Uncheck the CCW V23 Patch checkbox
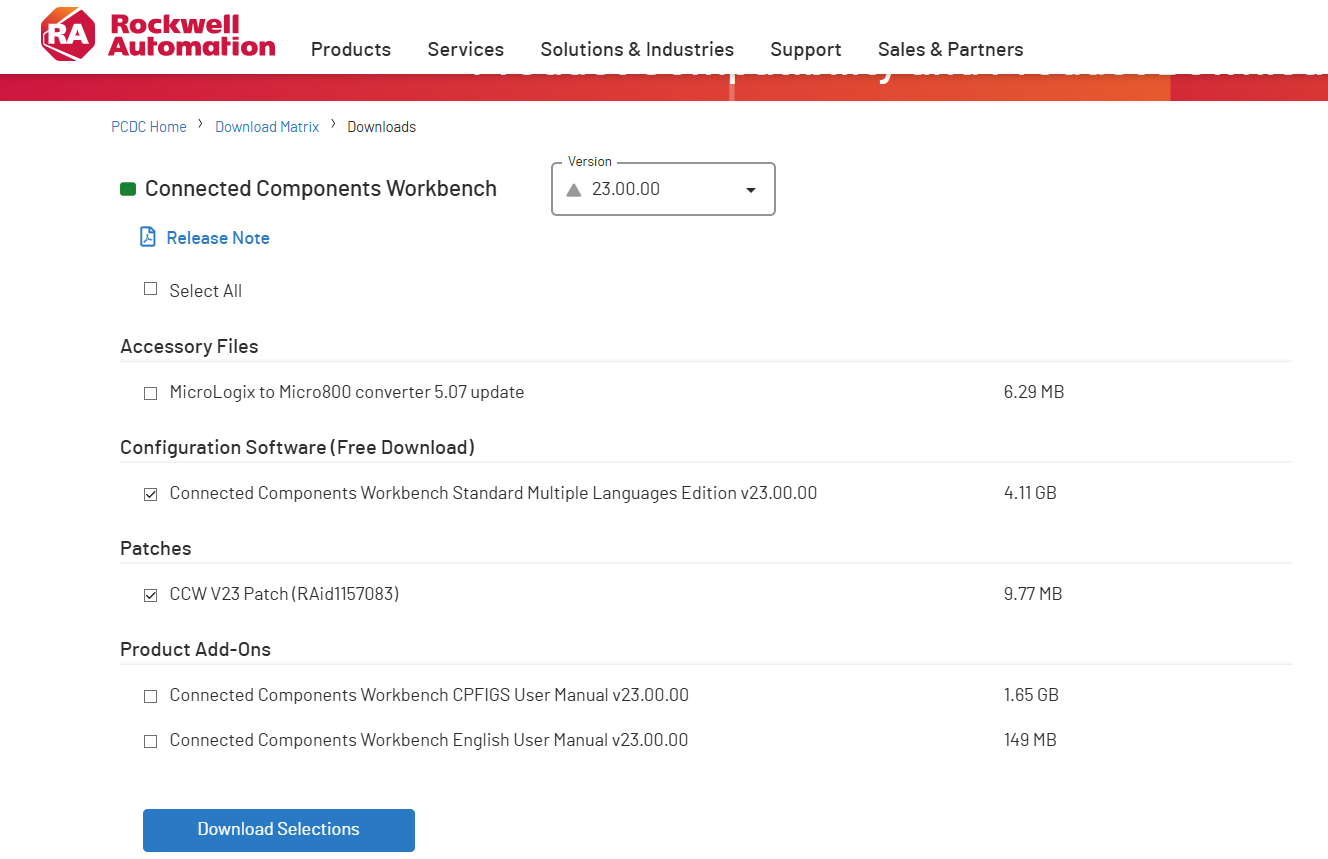The image size is (1328, 859). pyautogui.click(x=151, y=596)
